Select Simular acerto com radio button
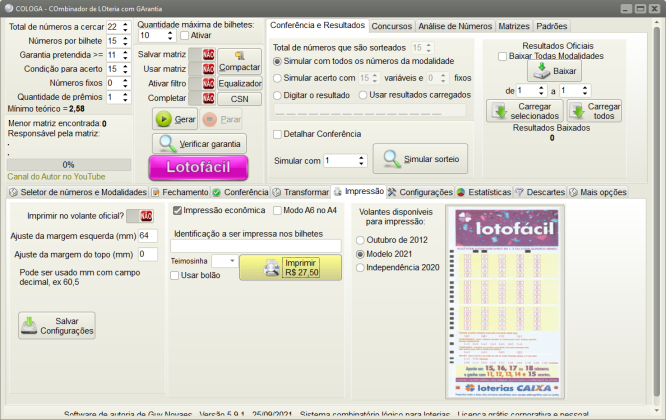666x420 pixels. [277, 78]
